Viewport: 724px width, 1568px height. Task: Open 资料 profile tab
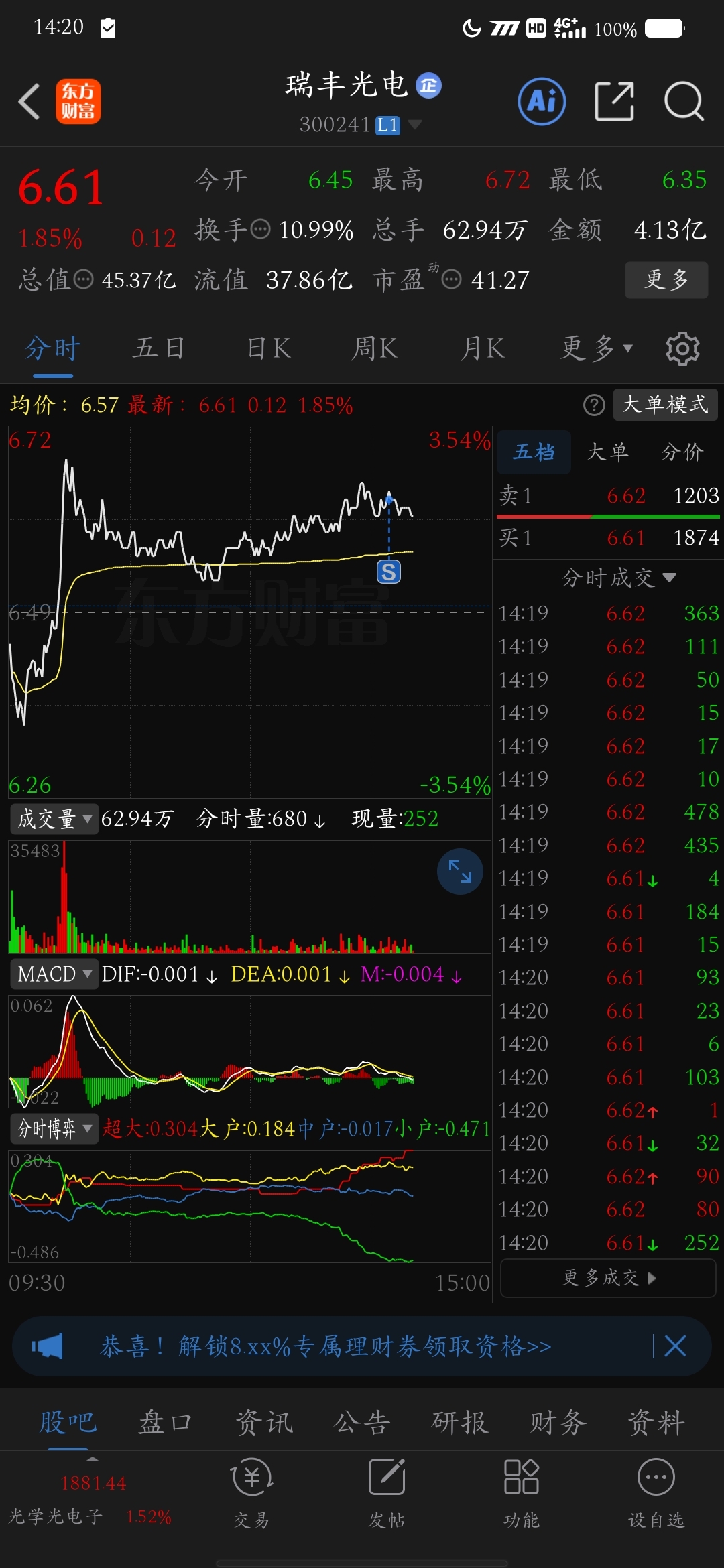(656, 1422)
